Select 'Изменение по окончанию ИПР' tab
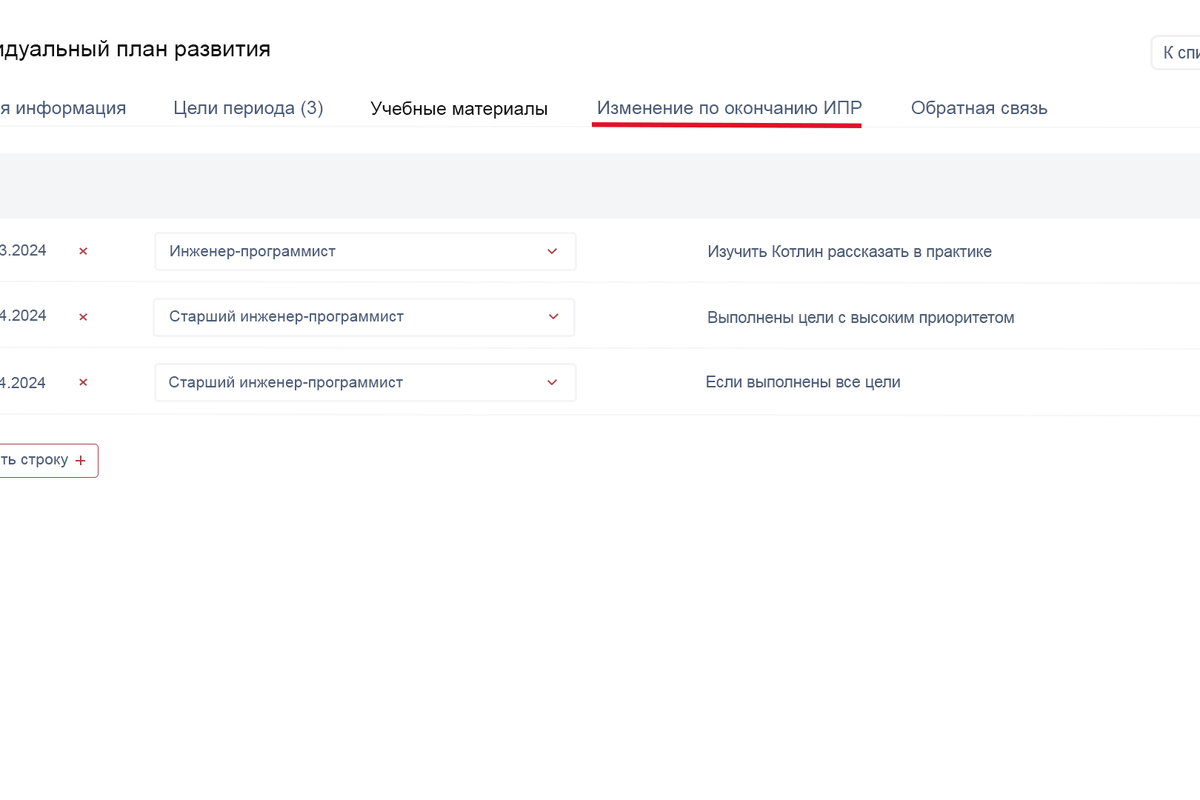This screenshot has width=1200, height=800. point(729,108)
